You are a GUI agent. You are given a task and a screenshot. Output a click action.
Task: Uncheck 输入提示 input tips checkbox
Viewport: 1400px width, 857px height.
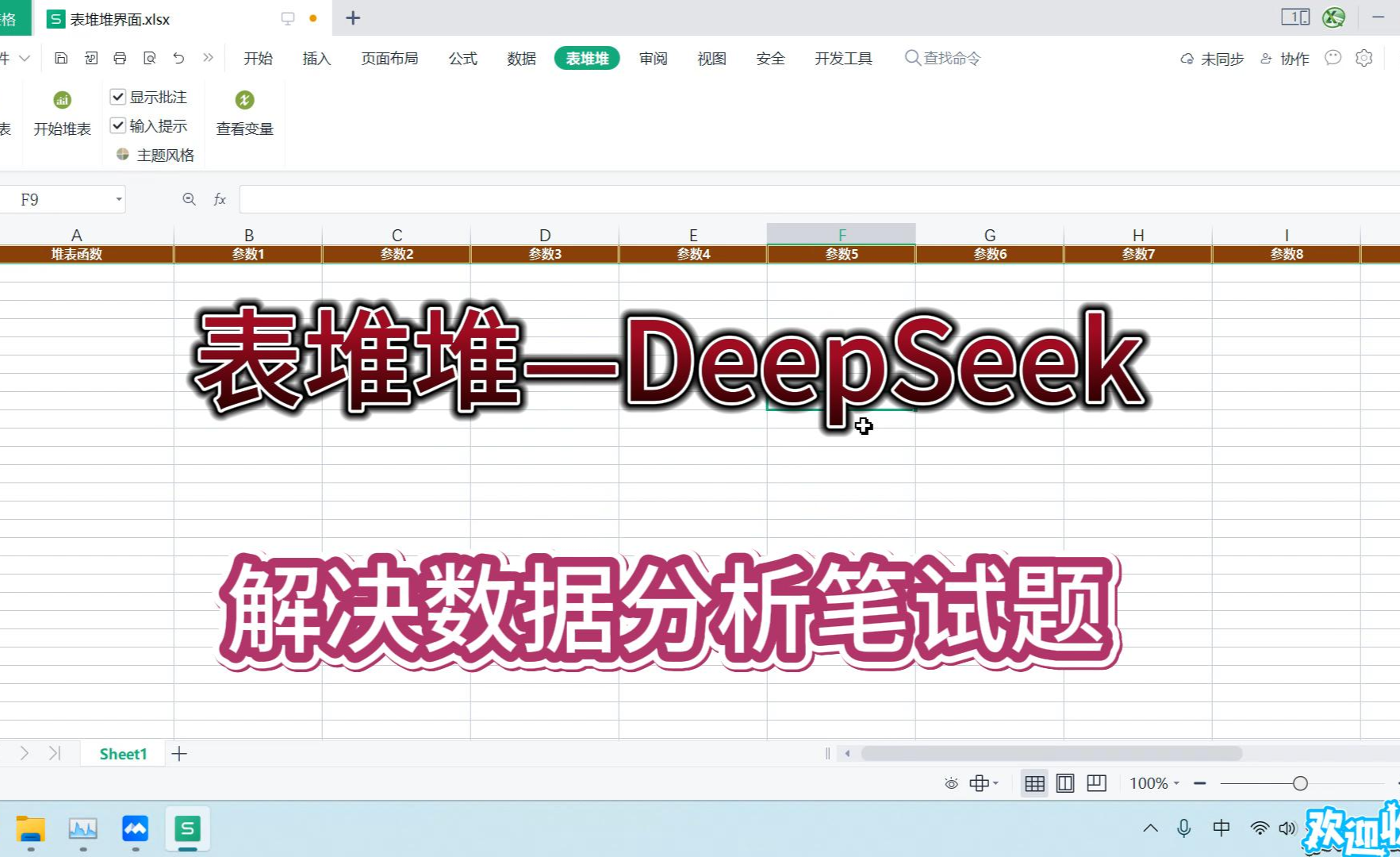(117, 125)
